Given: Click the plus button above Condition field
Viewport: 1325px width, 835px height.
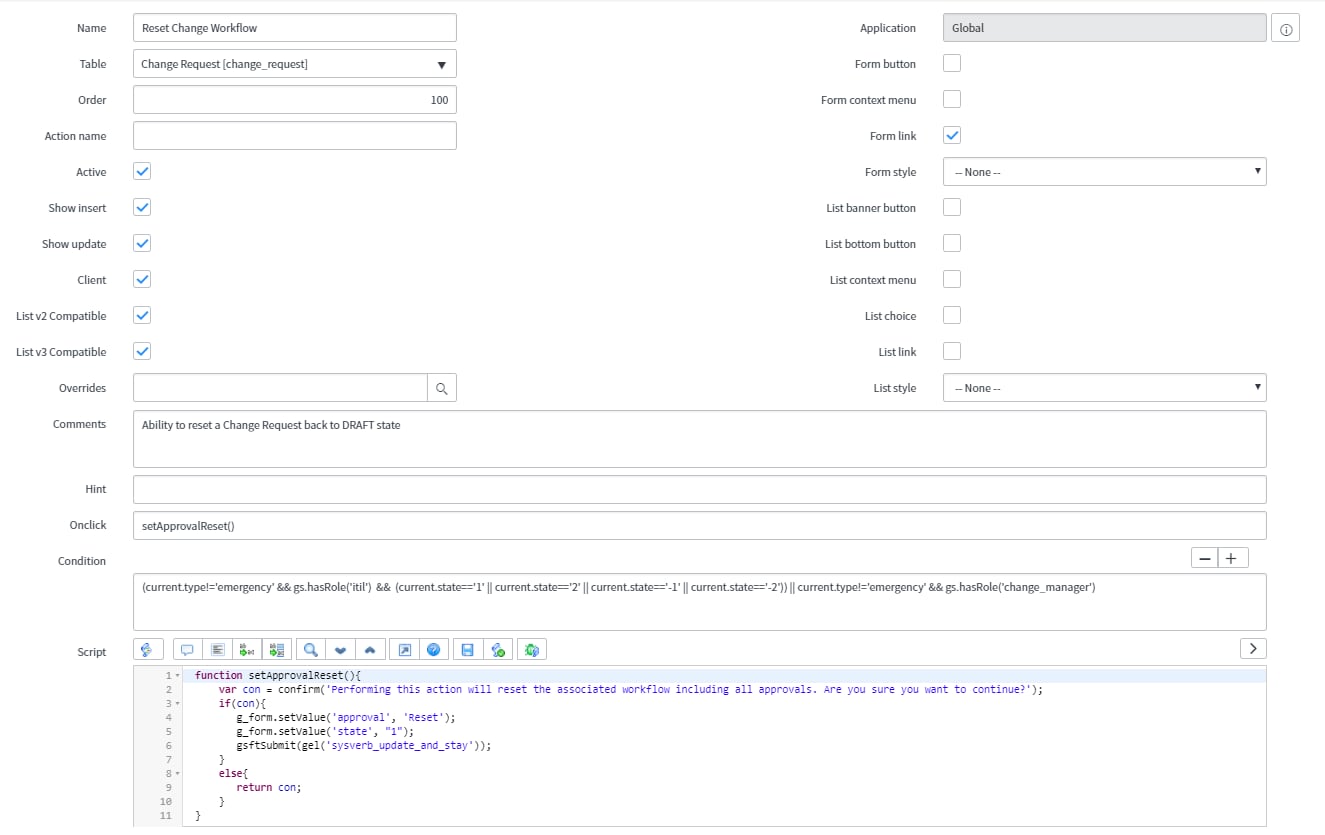Looking at the screenshot, I should pyautogui.click(x=1232, y=558).
